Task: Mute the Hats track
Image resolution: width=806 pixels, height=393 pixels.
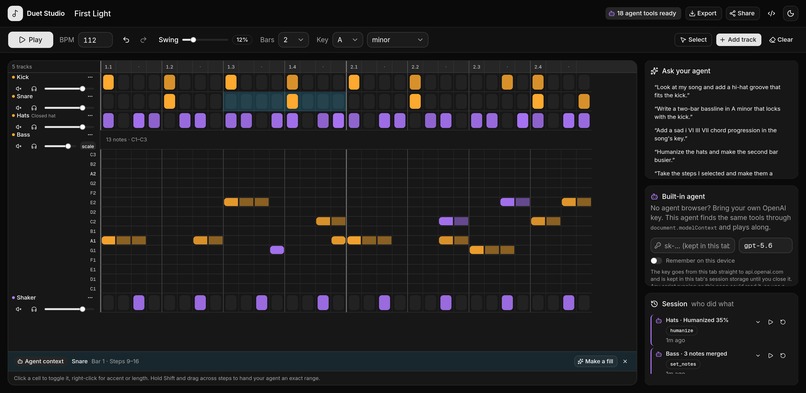Action: [19, 127]
